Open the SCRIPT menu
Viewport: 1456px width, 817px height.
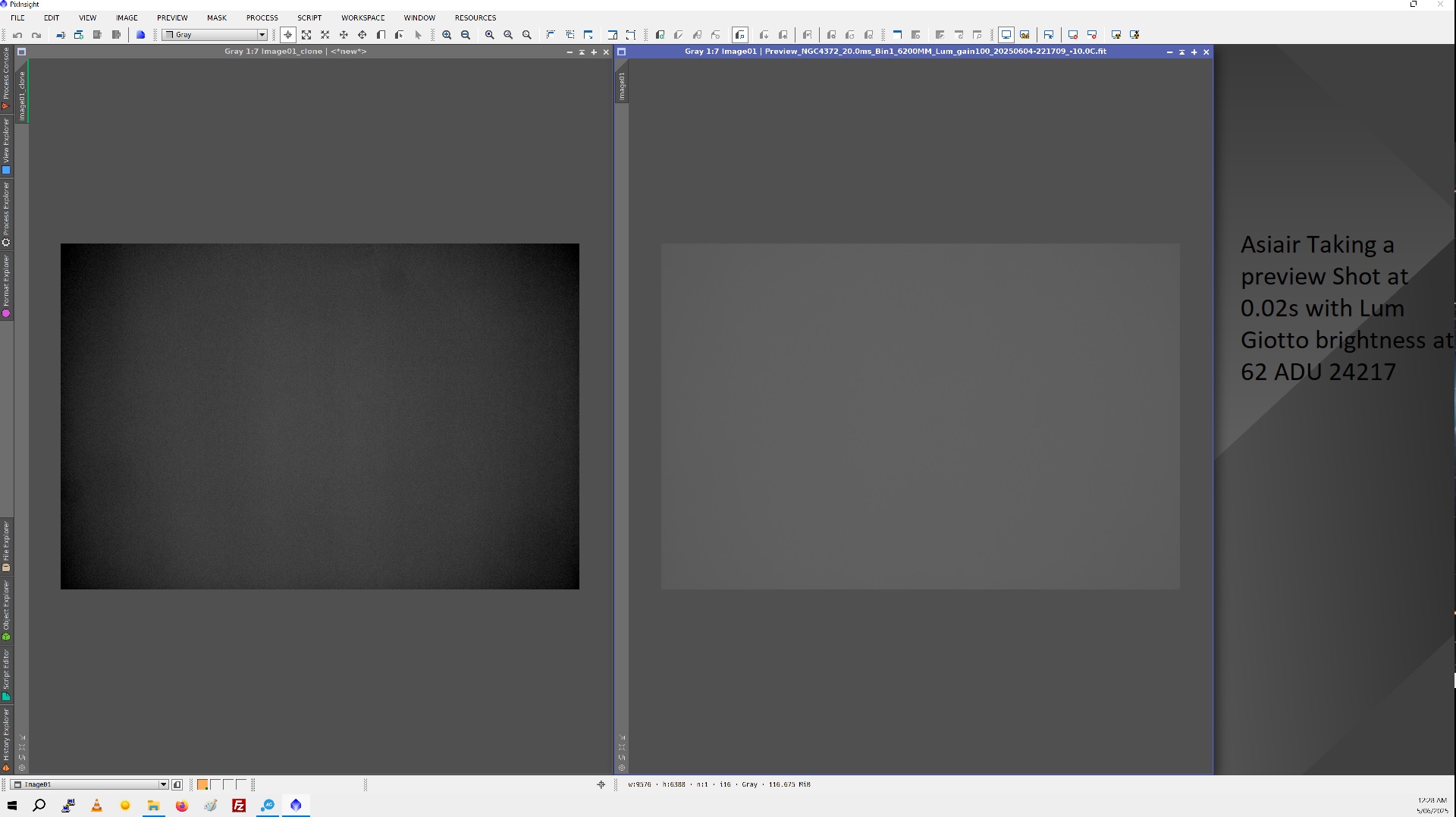tap(309, 17)
